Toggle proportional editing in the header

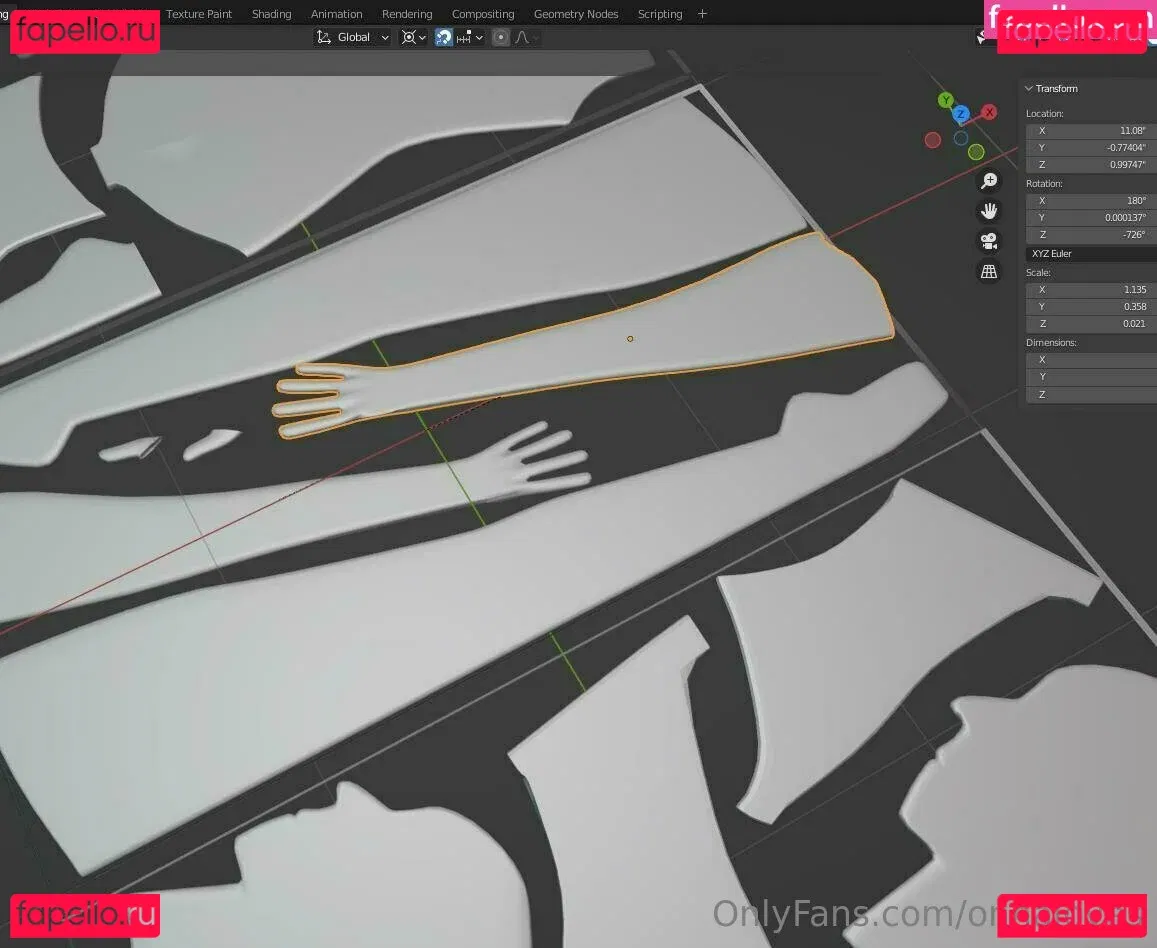tap(501, 37)
